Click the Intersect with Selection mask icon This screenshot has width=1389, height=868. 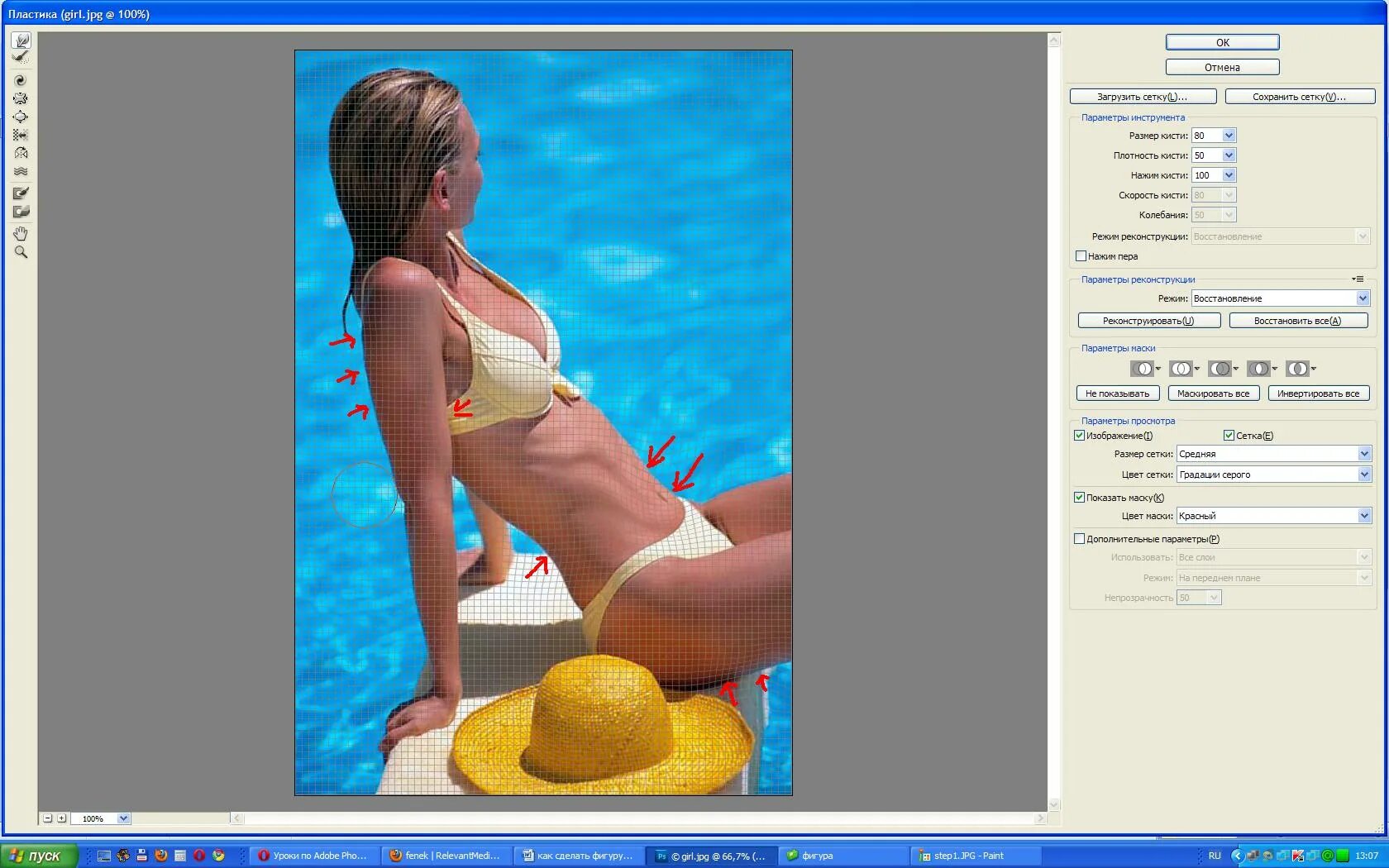coord(1258,369)
